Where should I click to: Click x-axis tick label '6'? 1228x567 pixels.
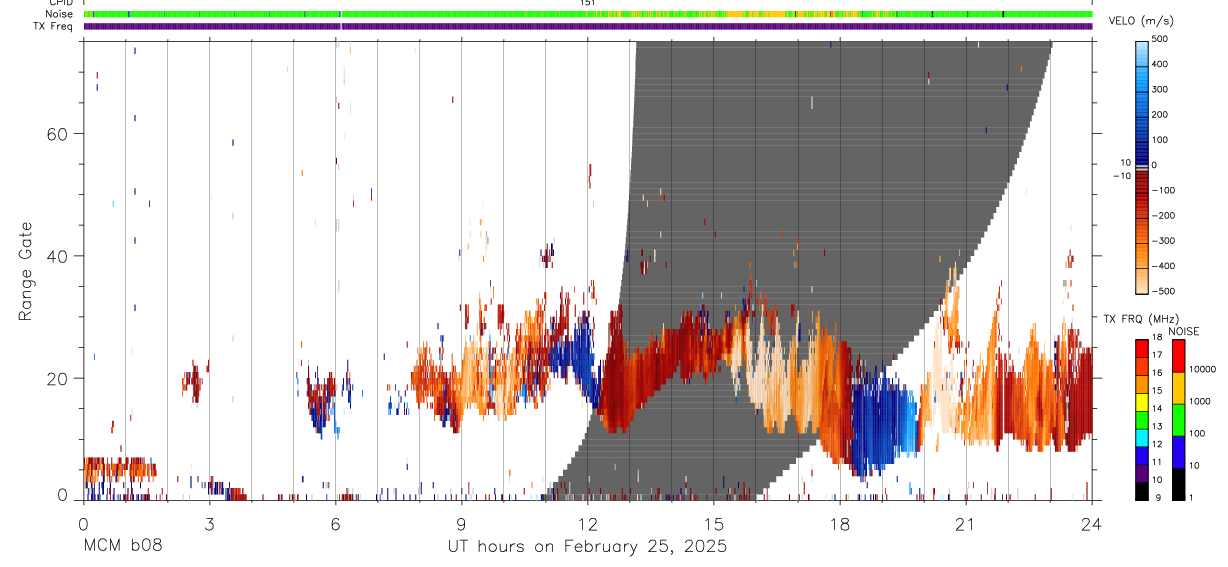click(x=335, y=524)
